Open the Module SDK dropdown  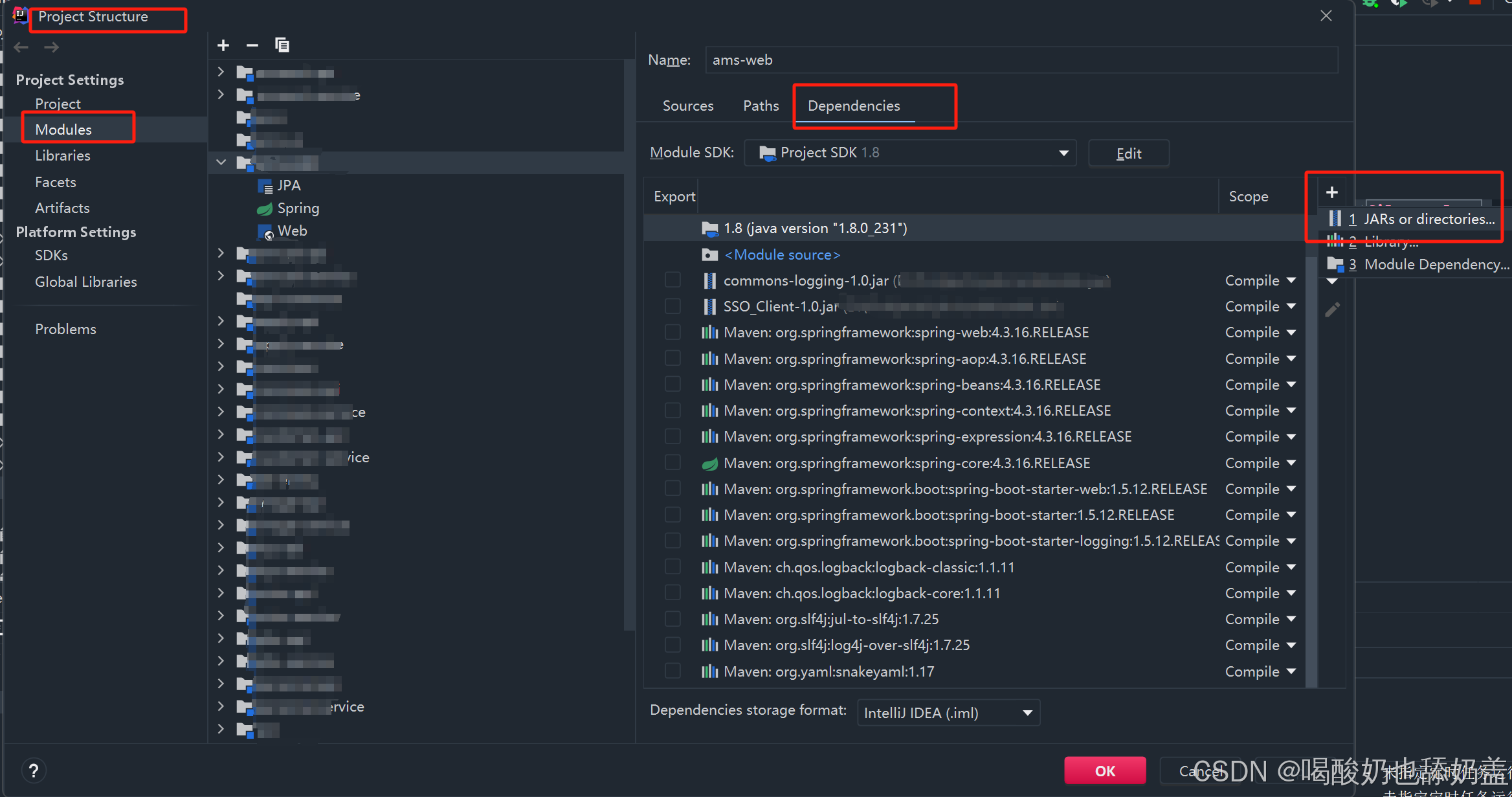(x=910, y=153)
